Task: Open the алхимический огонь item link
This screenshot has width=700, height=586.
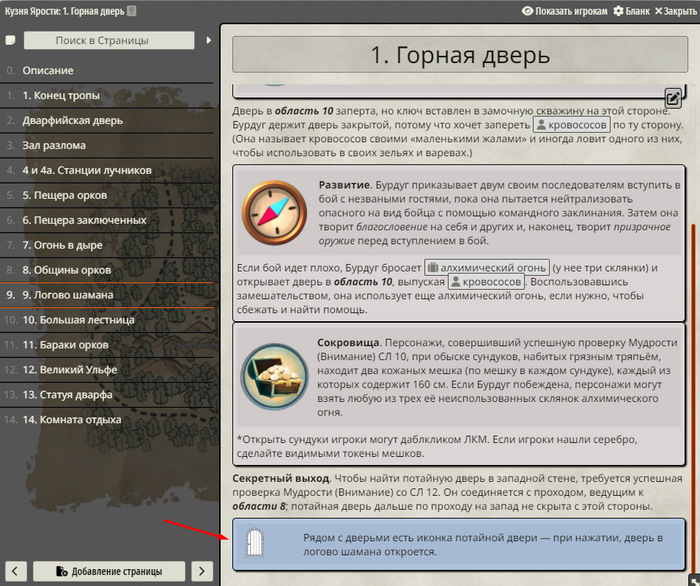Action: click(x=486, y=267)
